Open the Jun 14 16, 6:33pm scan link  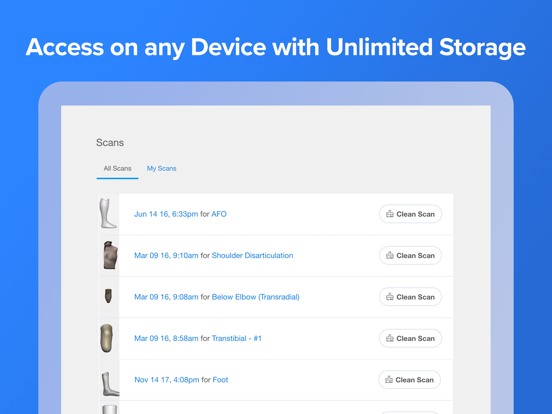[x=166, y=214]
